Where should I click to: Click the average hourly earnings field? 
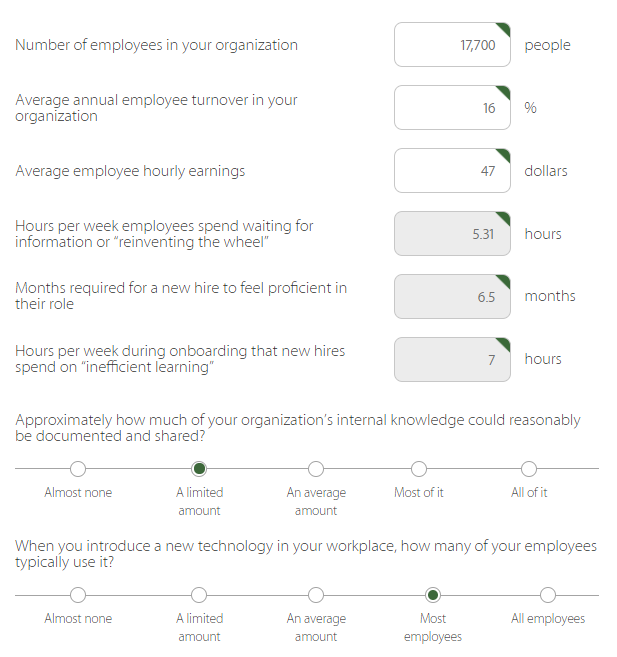point(452,171)
